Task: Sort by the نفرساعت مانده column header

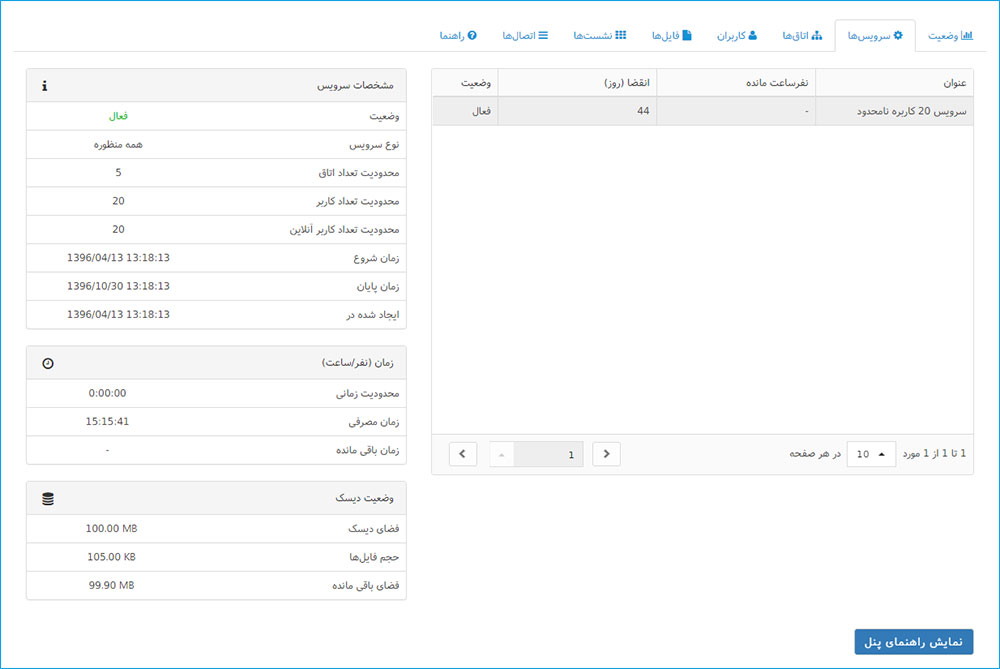Action: [736, 83]
